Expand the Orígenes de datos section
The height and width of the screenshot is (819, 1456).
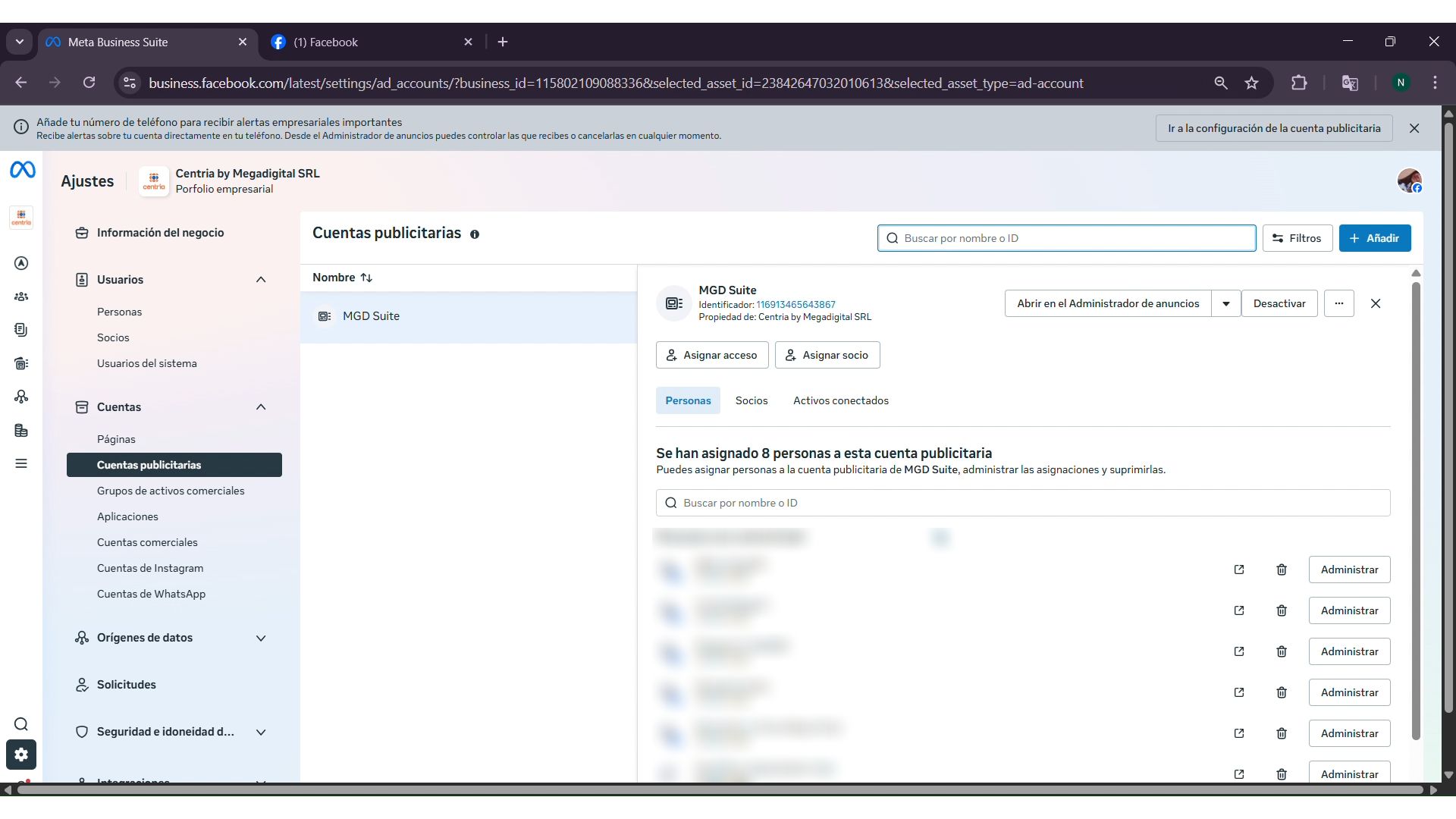coord(261,638)
